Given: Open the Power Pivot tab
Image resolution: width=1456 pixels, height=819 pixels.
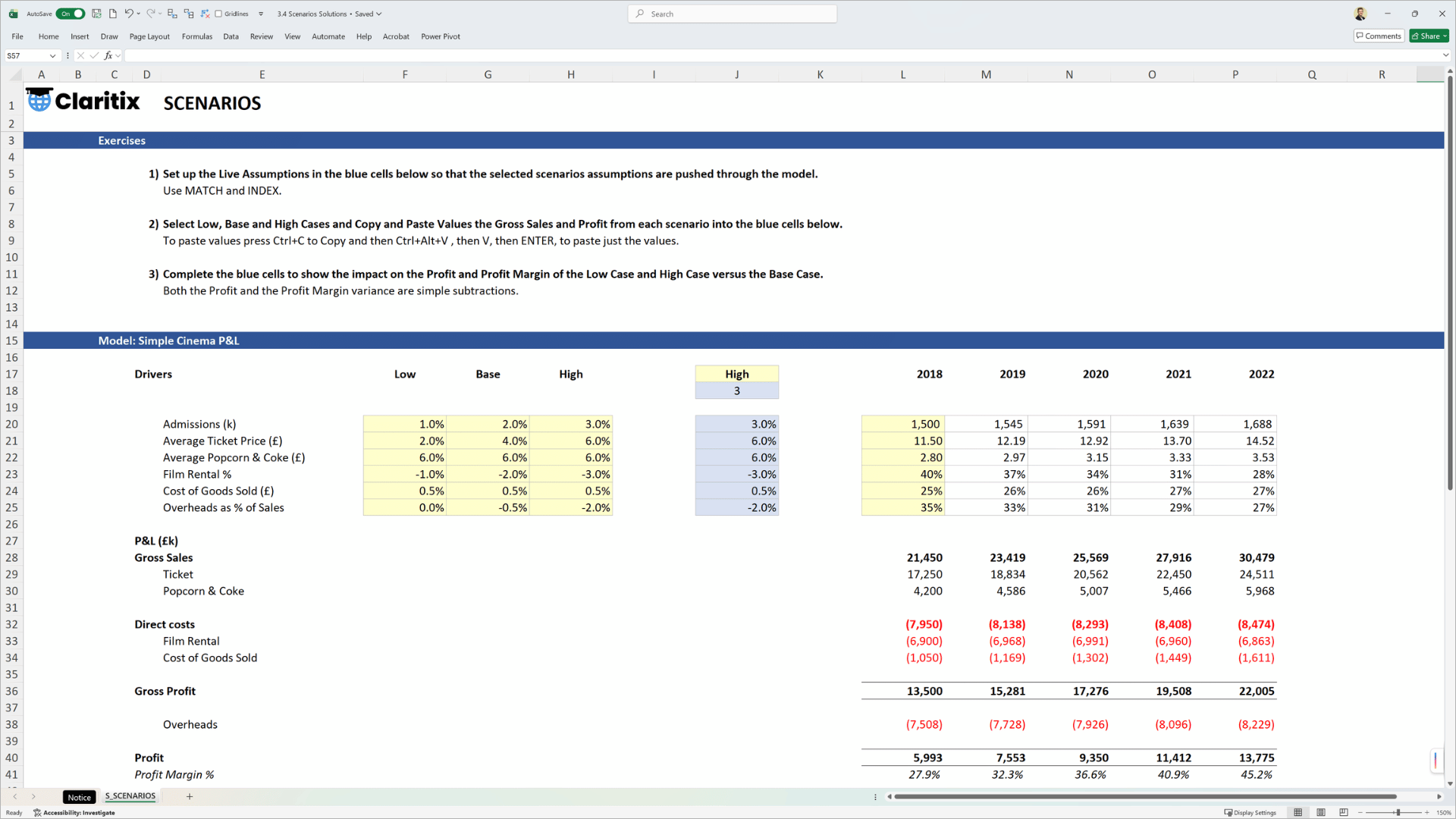Looking at the screenshot, I should 441,36.
